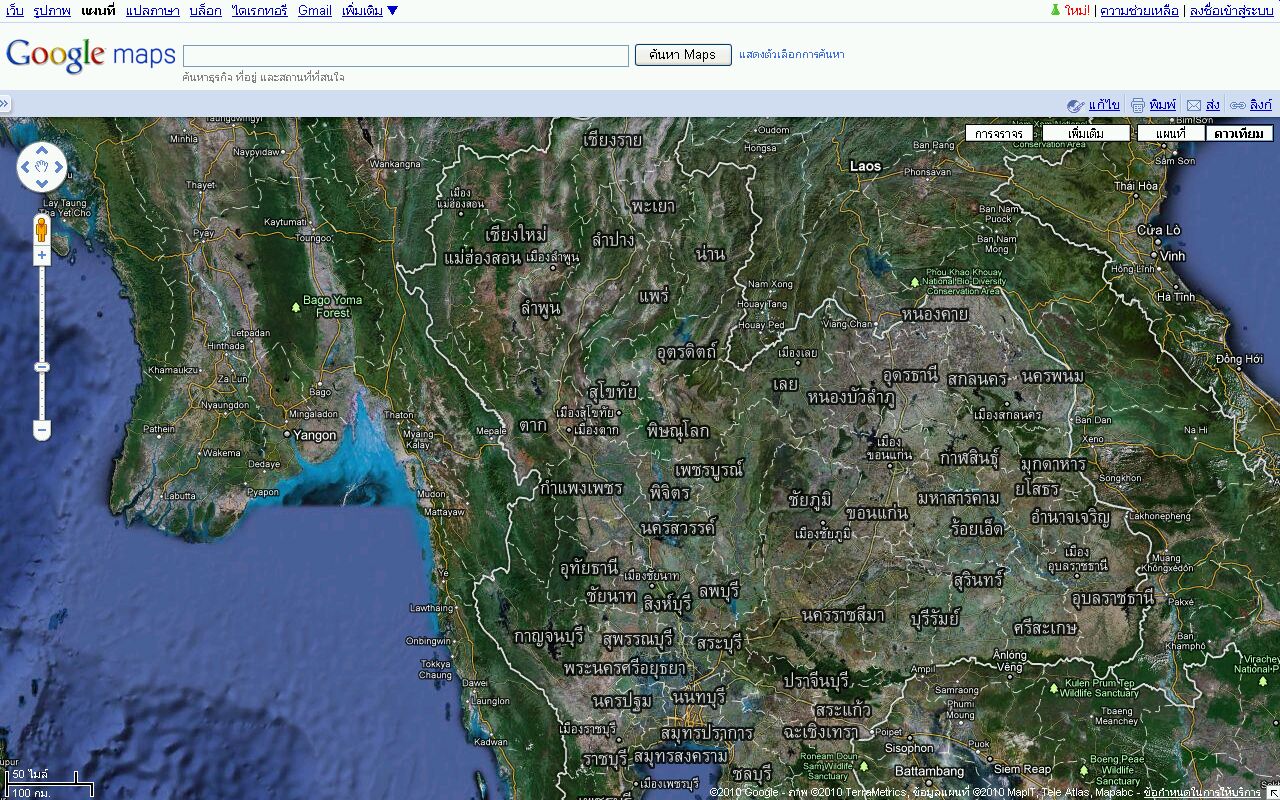The image size is (1280, 800).
Task: Click inside the Maps search box
Action: pos(405,55)
